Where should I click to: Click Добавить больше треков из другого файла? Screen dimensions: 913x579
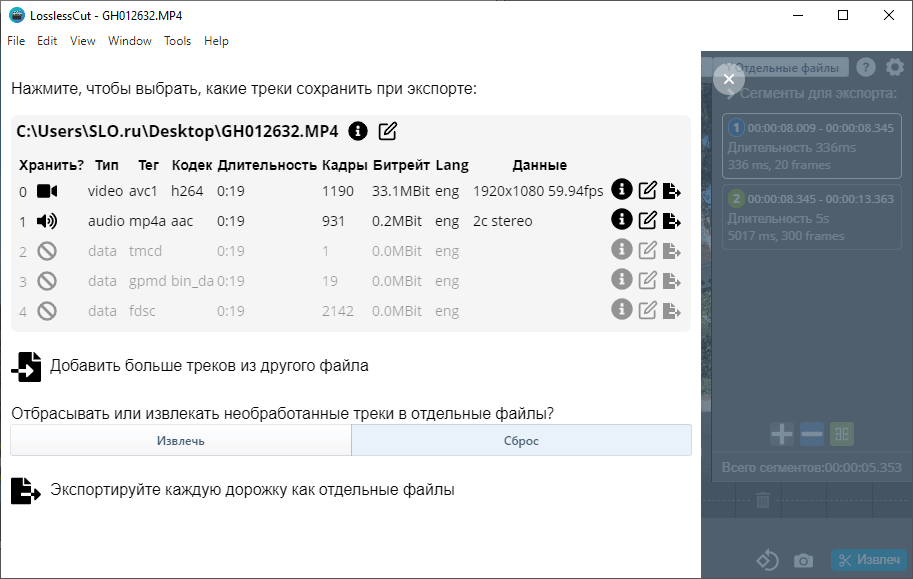[209, 366]
